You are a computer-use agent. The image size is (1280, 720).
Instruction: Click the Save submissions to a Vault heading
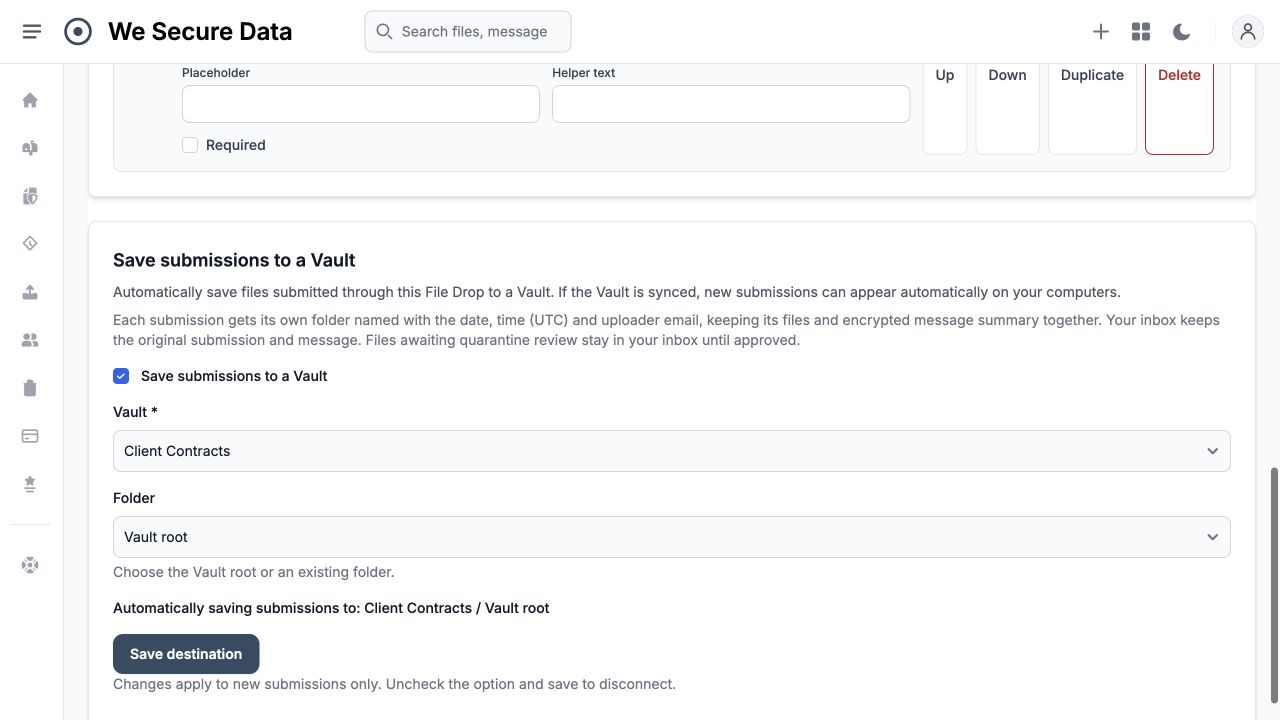(x=234, y=260)
